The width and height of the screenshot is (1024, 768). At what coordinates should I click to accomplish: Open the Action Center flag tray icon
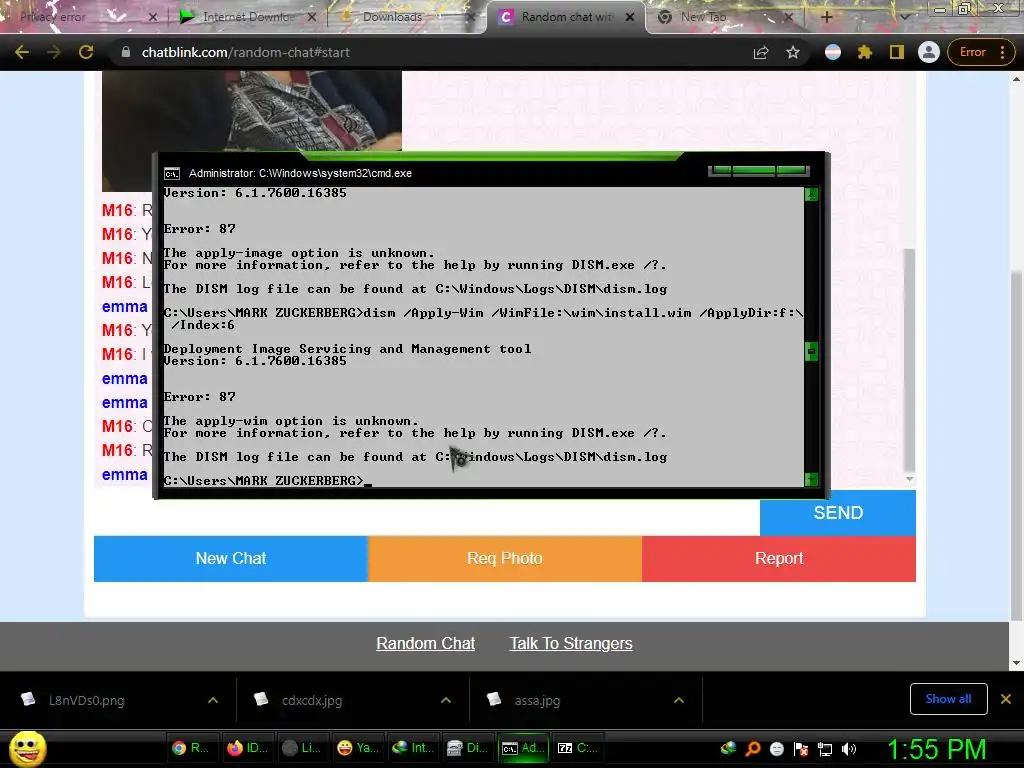[801, 748]
